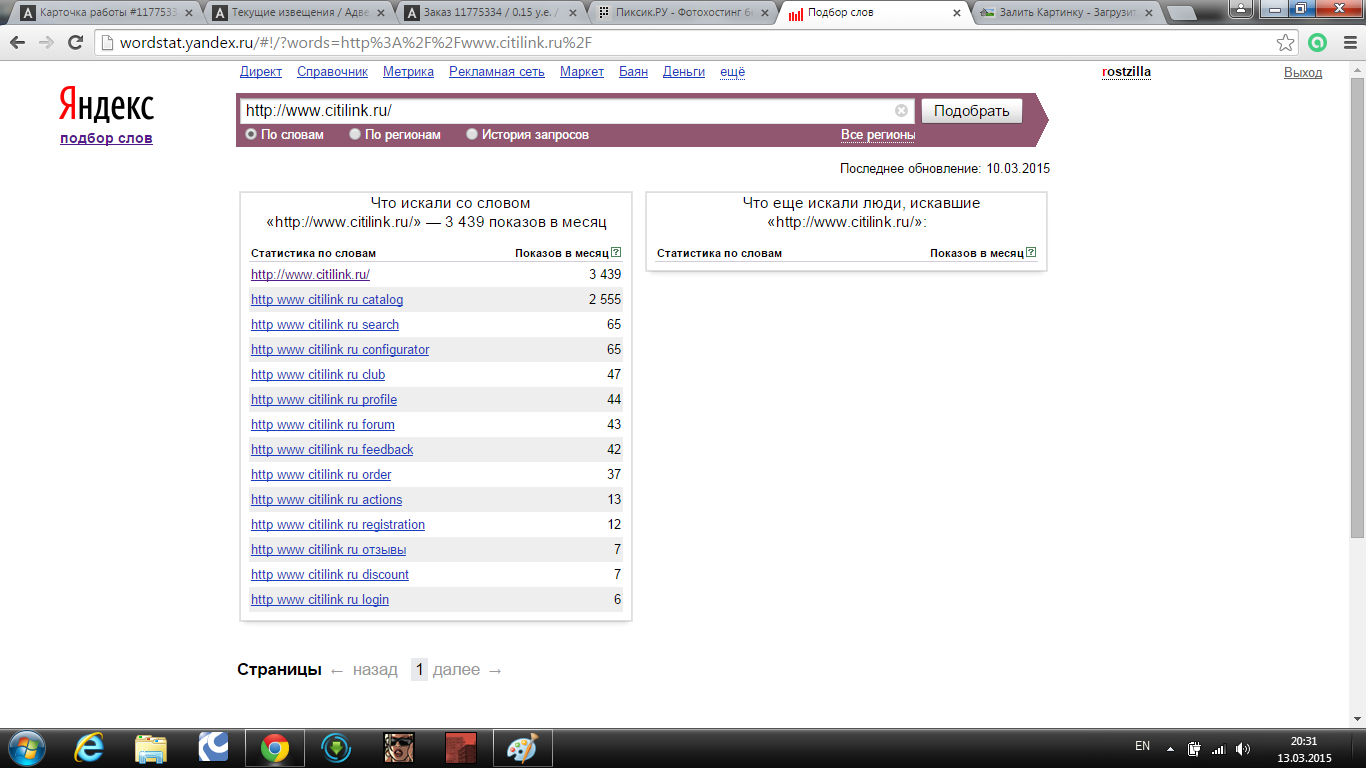Launch Internet Explorer from the taskbar
The height and width of the screenshot is (768, 1366).
point(90,748)
